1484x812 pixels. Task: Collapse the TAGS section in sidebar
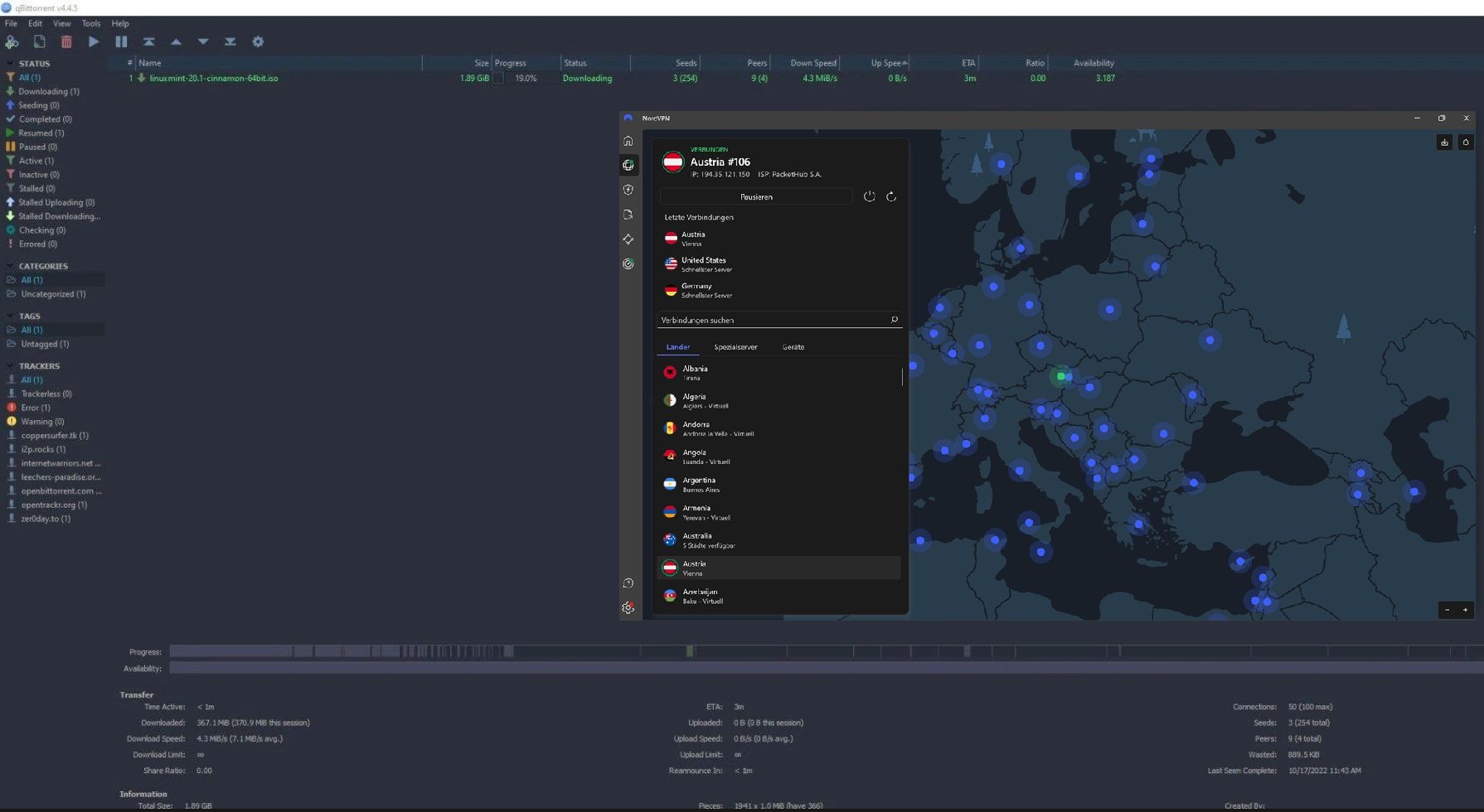pyautogui.click(x=10, y=316)
